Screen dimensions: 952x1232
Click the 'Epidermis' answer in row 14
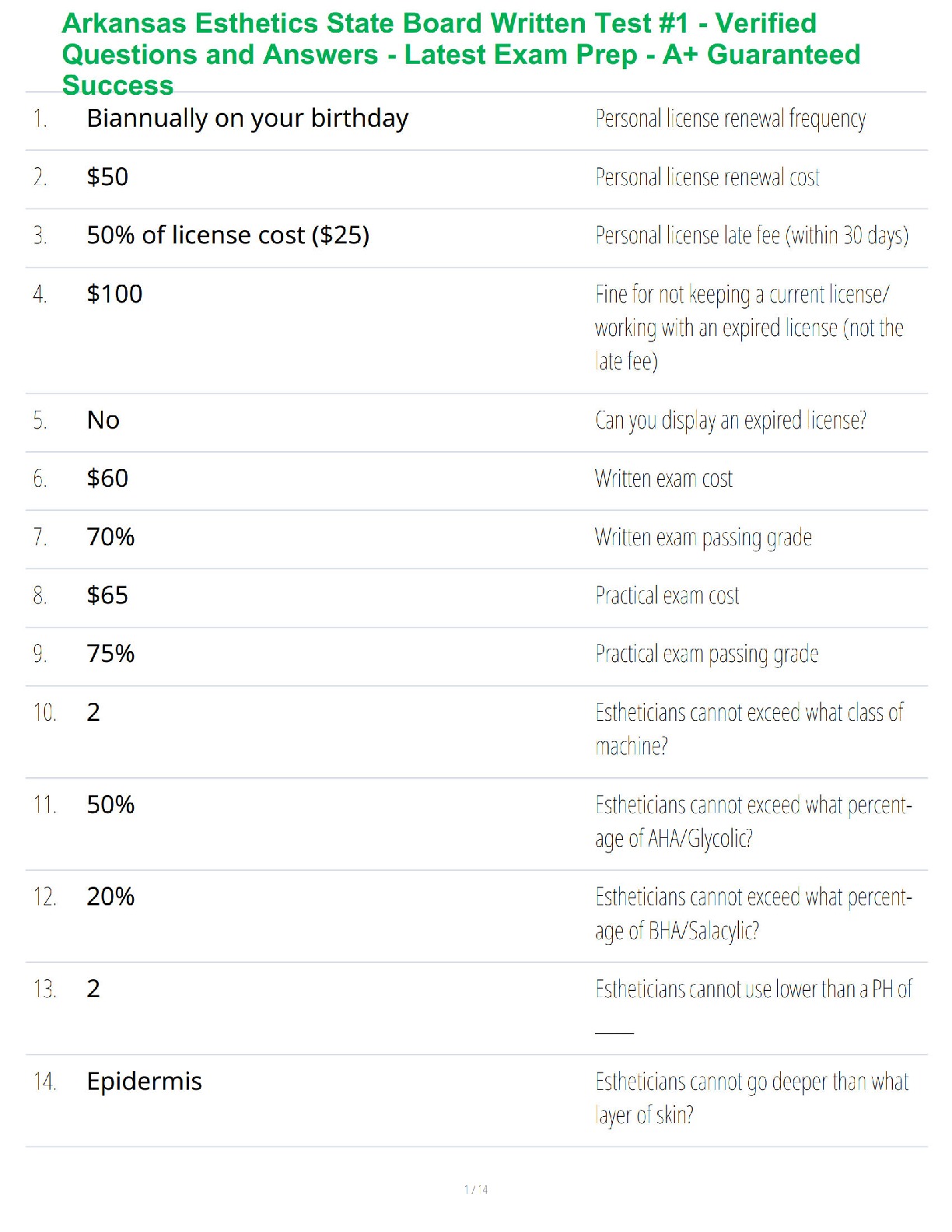pos(144,1082)
